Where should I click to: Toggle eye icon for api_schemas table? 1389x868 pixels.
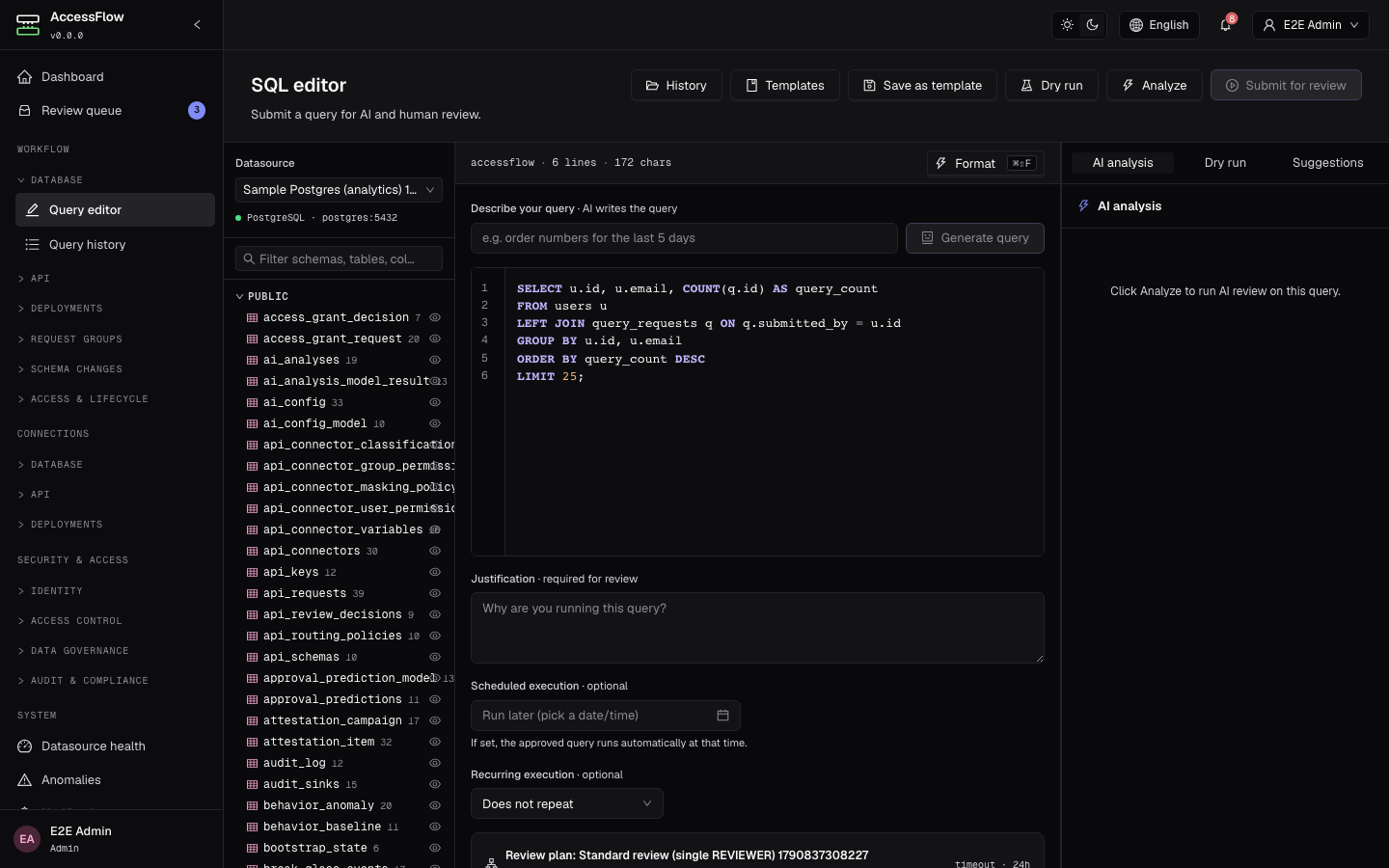click(x=435, y=657)
